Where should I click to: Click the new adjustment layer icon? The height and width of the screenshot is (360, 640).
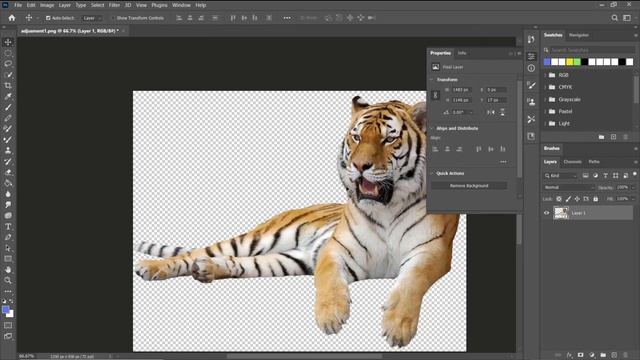click(592, 355)
